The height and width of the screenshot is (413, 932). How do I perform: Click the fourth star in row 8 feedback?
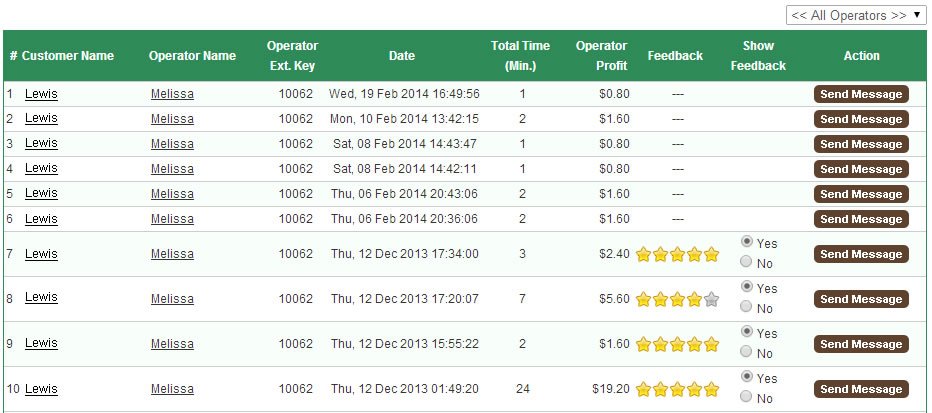point(695,299)
